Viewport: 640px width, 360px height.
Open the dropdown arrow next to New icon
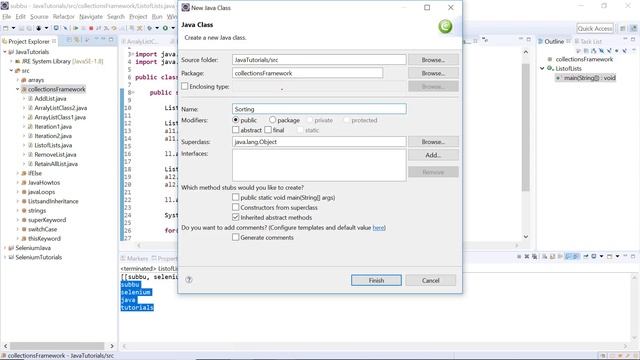coord(13,28)
